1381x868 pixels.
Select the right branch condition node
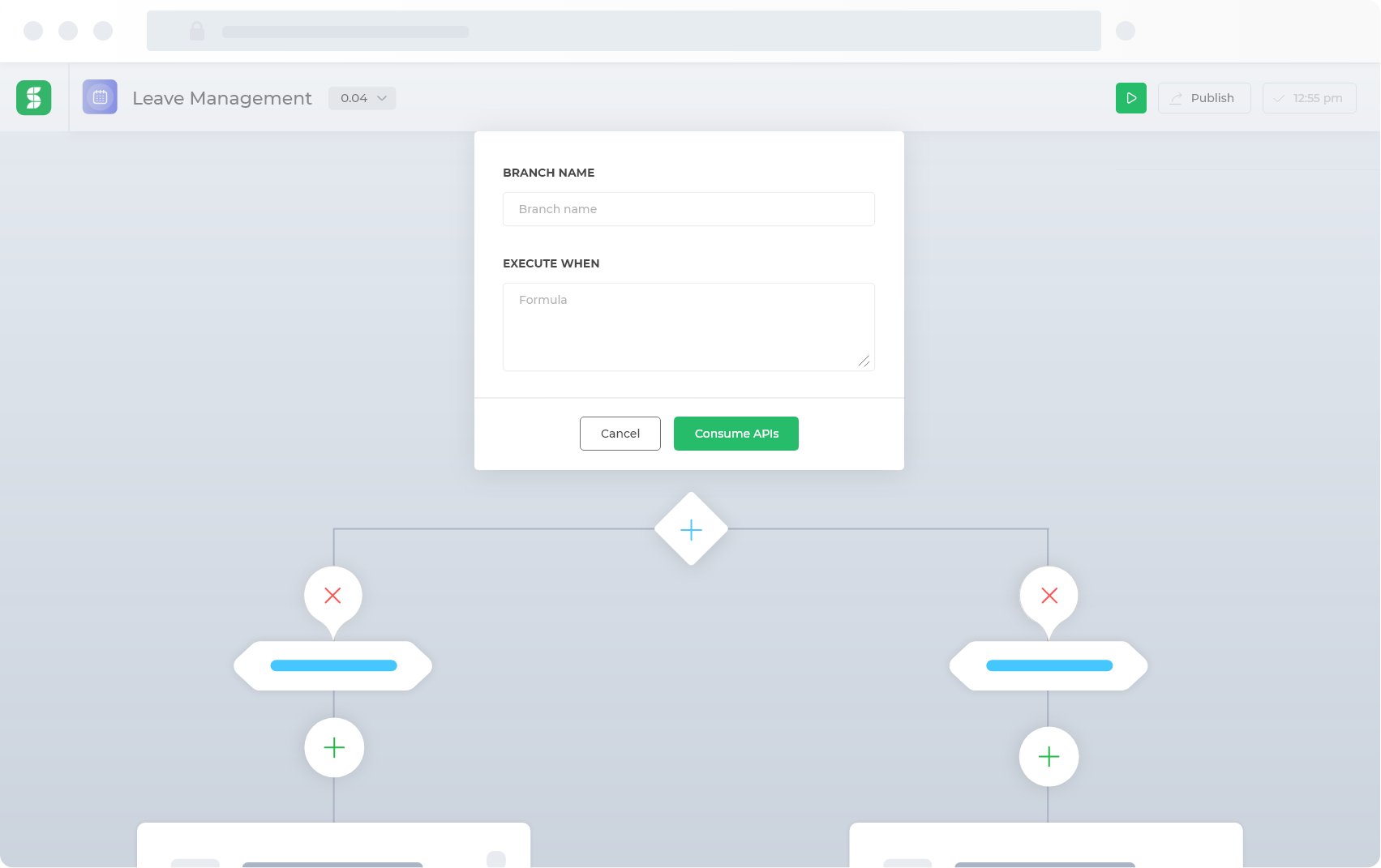tap(1049, 666)
